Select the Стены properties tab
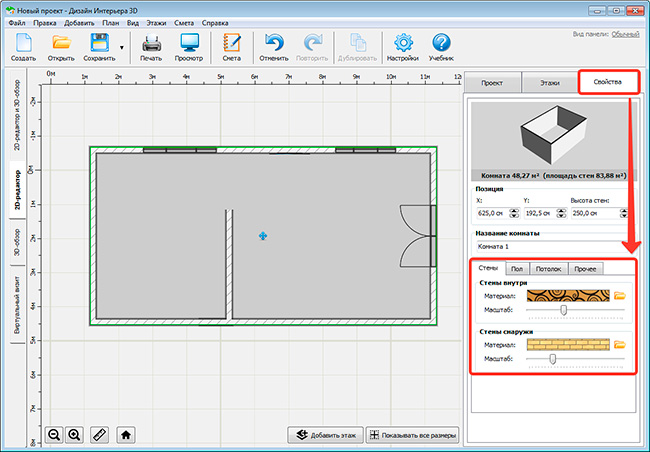The height and width of the screenshot is (452, 650). point(488,268)
